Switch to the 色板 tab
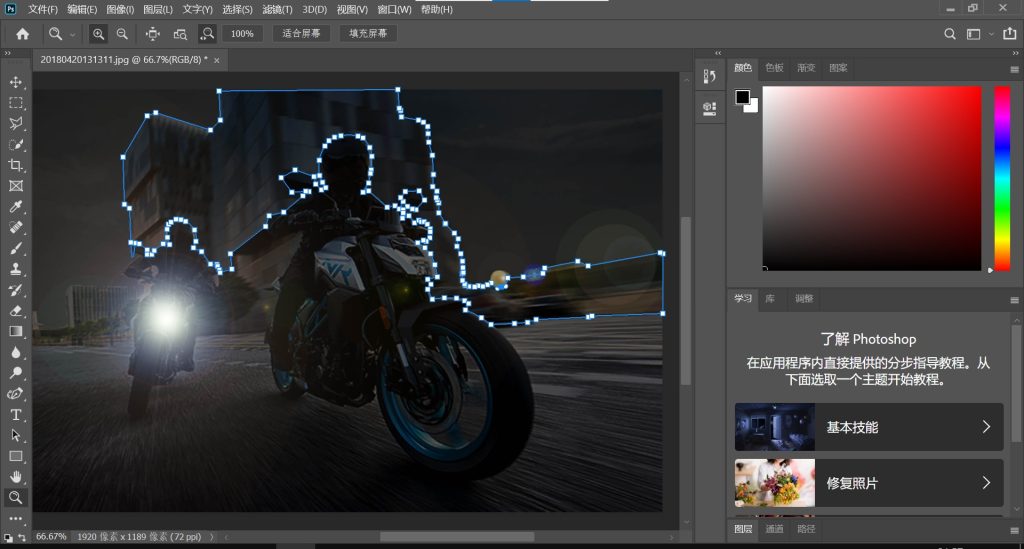The image size is (1024, 549). point(774,68)
